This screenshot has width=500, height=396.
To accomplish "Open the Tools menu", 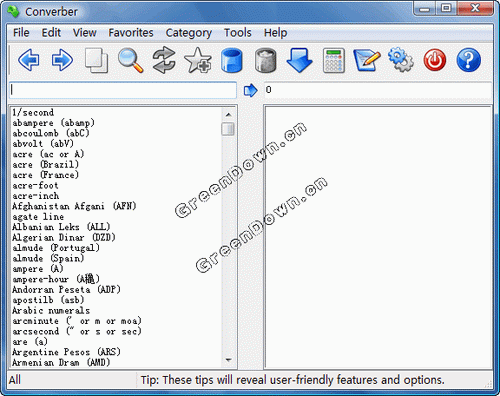I will click(238, 33).
